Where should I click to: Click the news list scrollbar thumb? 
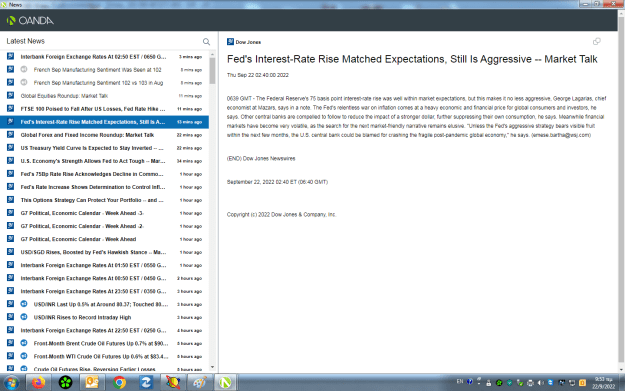[x=212, y=71]
